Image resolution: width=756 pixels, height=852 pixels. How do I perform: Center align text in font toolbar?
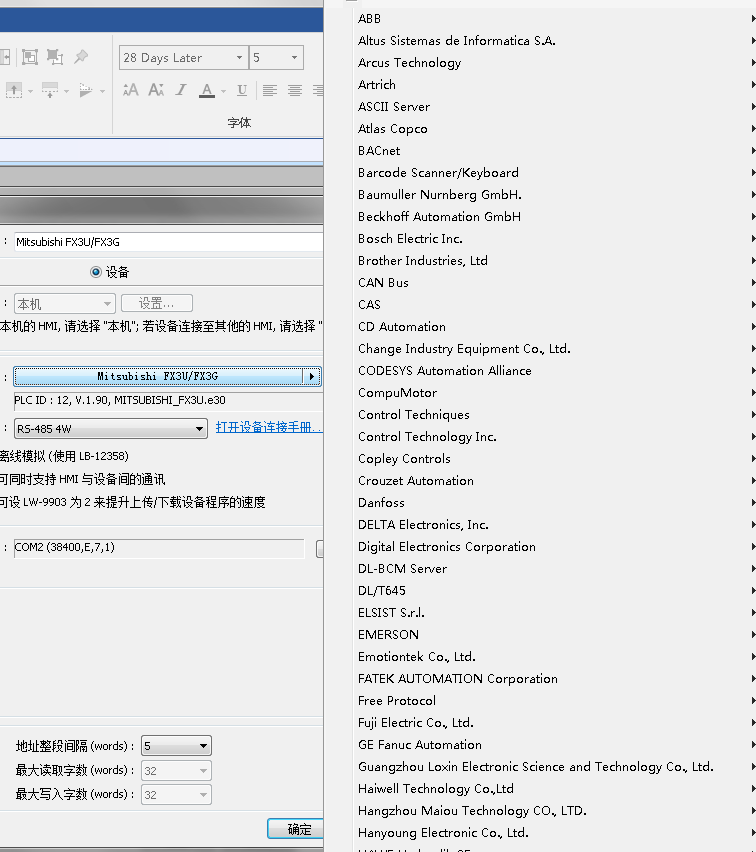[295, 90]
